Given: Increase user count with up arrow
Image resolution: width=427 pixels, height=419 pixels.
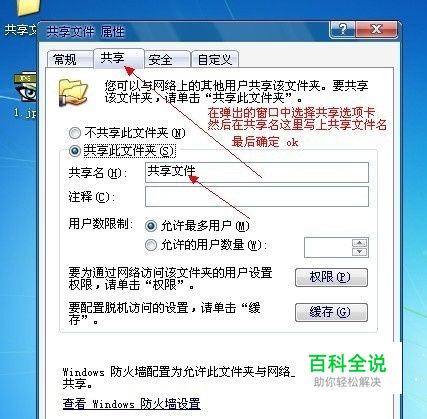Looking at the screenshot, I should pyautogui.click(x=359, y=243).
